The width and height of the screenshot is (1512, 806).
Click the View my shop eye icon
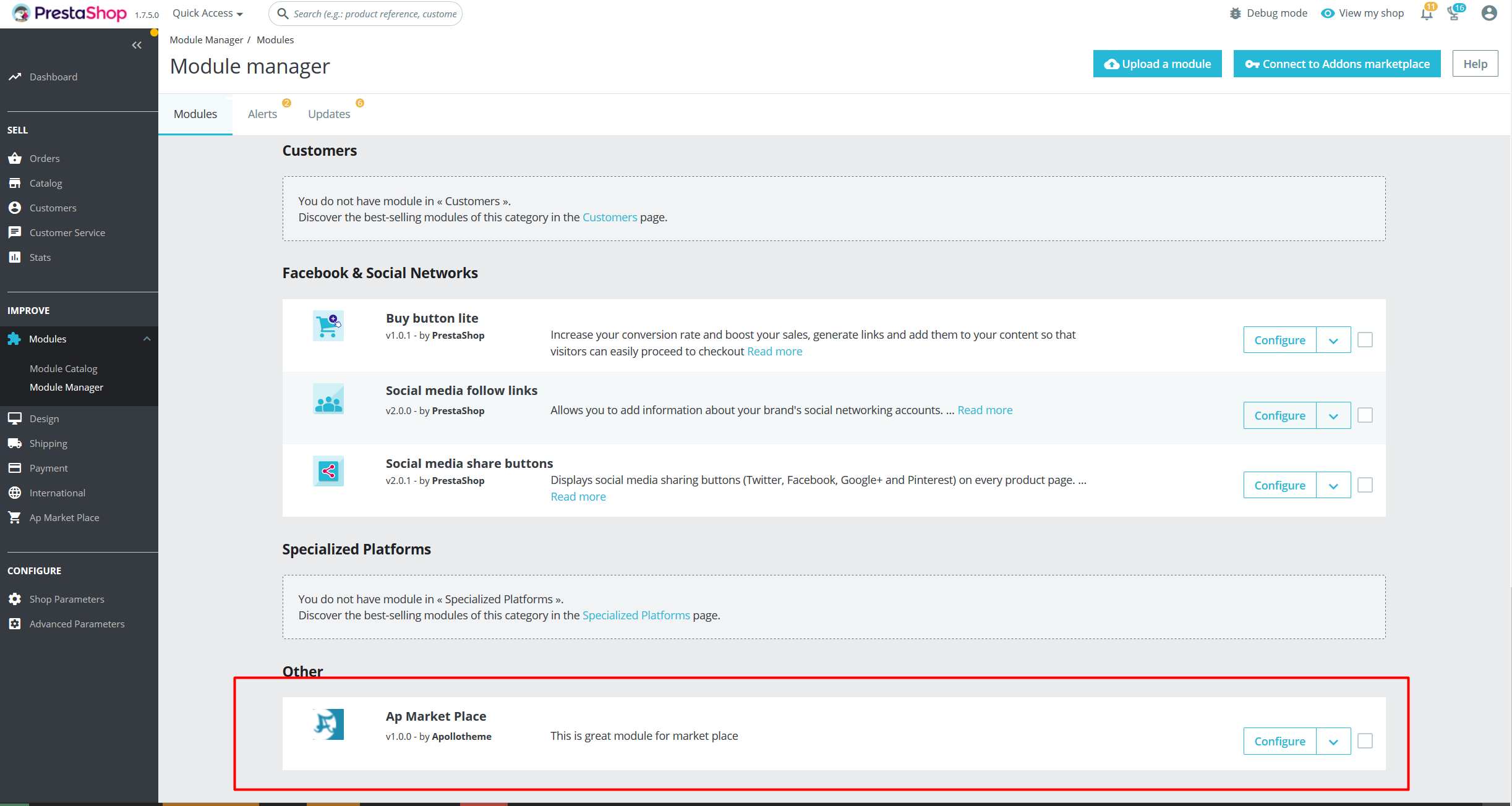coord(1327,13)
